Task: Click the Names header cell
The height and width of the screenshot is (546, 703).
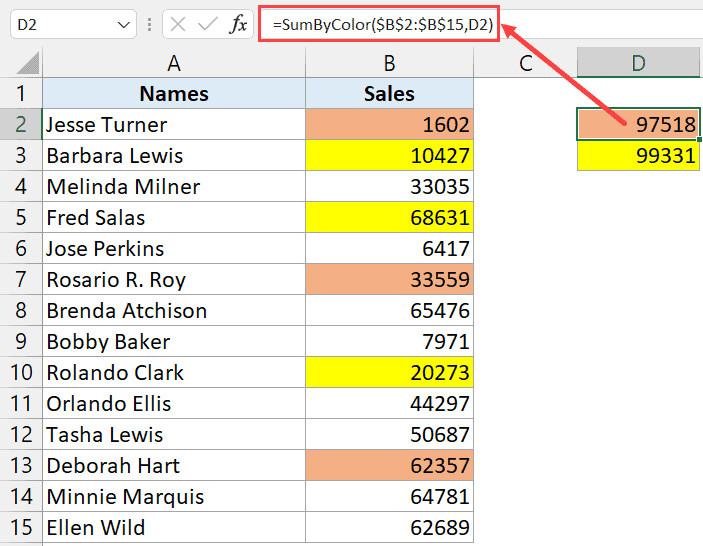Action: click(x=174, y=94)
